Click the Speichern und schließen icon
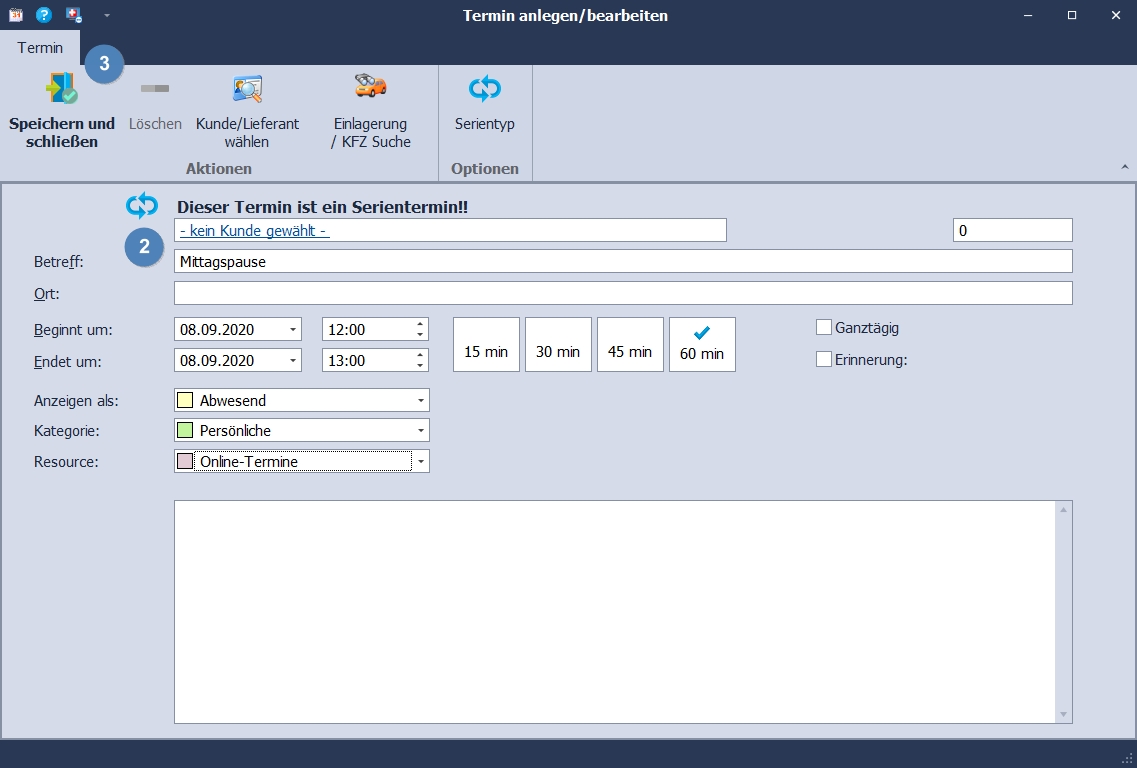The image size is (1137, 768). tap(61, 90)
